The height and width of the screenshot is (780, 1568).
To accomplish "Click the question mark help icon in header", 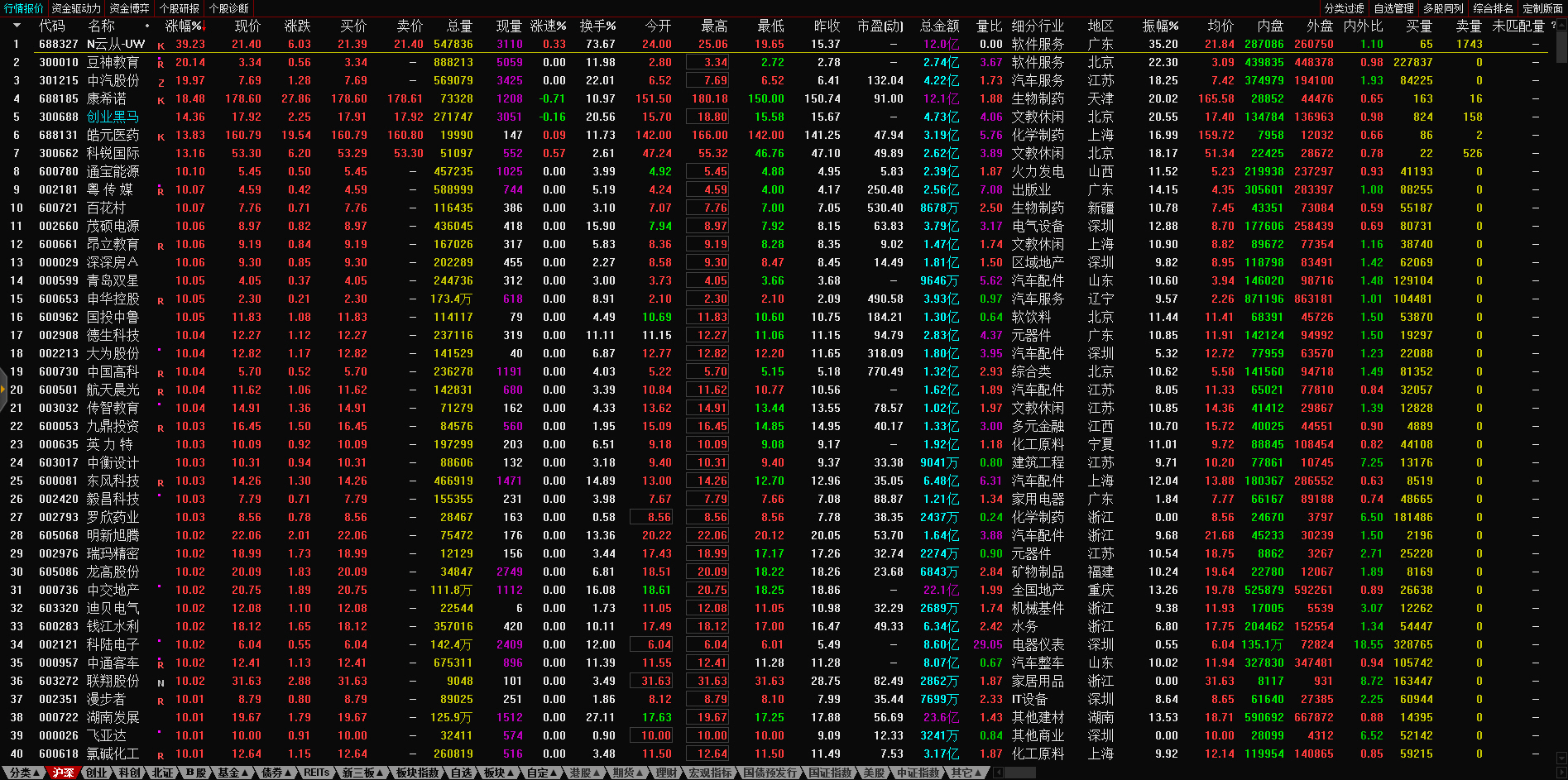I will [x=1553, y=26].
